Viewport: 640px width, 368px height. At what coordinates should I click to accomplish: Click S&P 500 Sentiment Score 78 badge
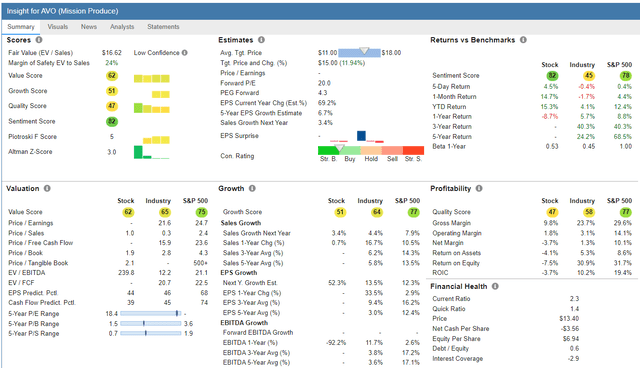pos(626,75)
